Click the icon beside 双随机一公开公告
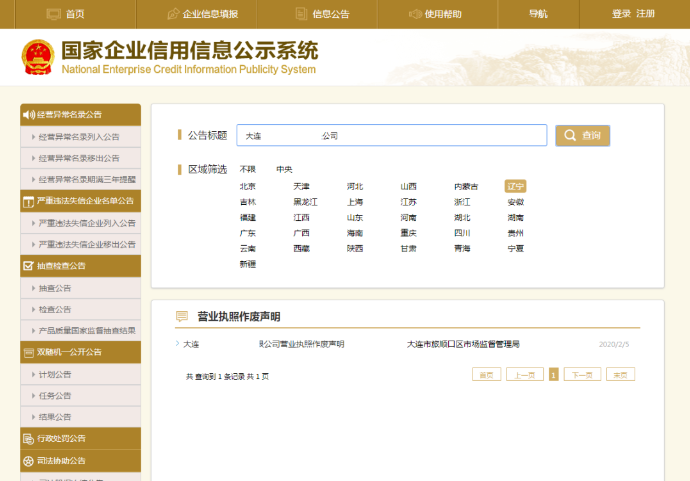690x481 pixels. pyautogui.click(x=28, y=352)
